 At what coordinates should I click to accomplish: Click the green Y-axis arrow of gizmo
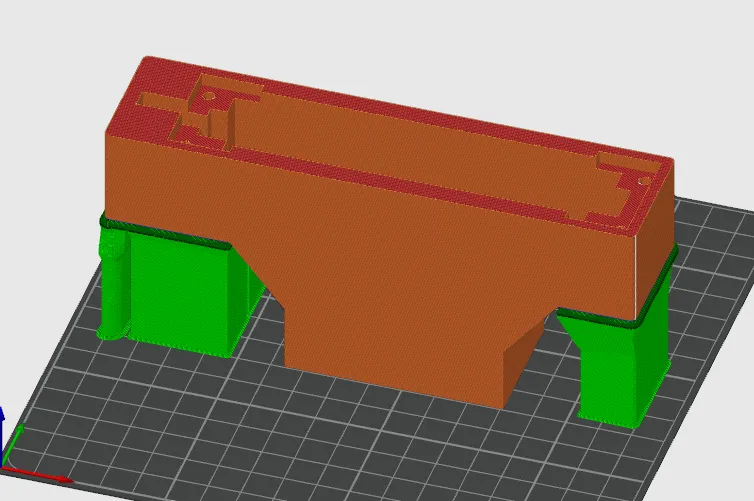(13, 443)
